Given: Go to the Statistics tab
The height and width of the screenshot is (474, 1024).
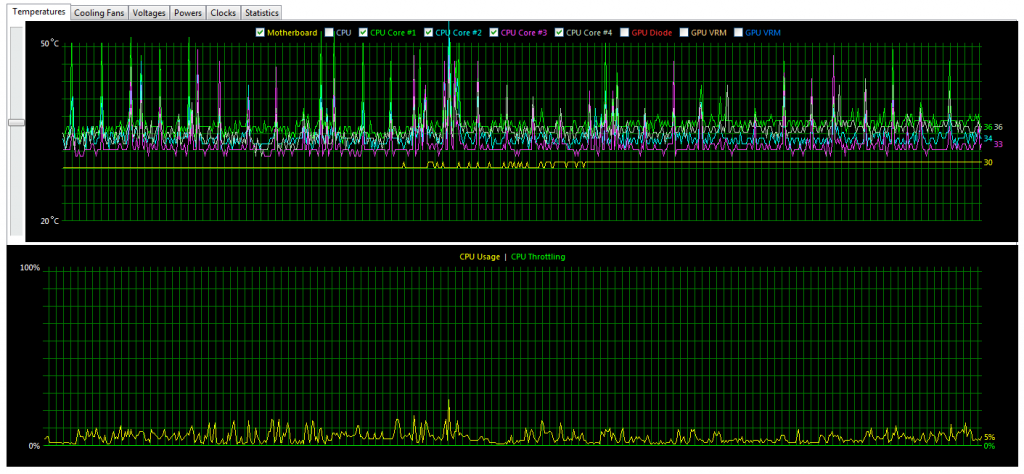Looking at the screenshot, I should [261, 12].
